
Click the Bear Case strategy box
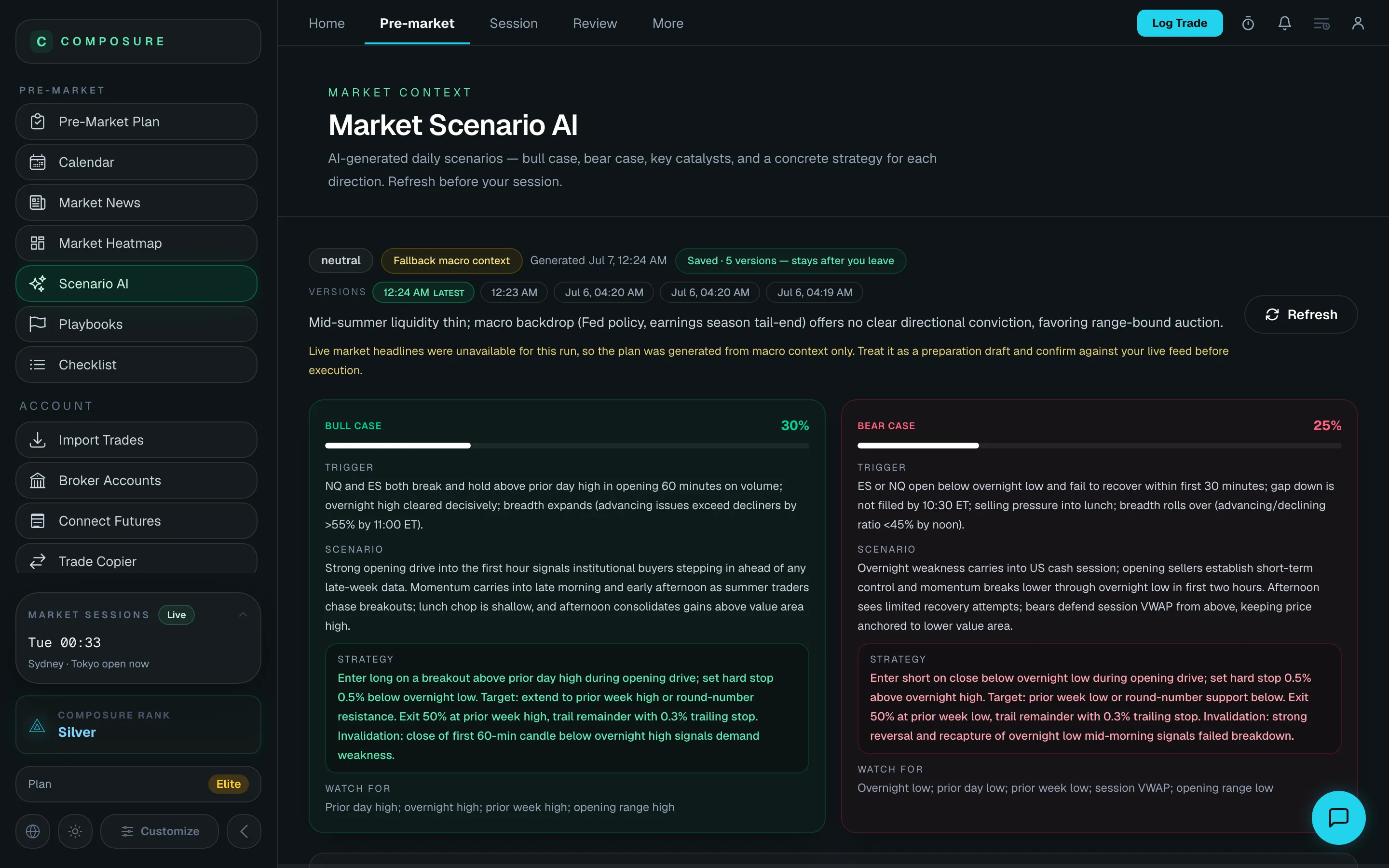click(1099, 698)
